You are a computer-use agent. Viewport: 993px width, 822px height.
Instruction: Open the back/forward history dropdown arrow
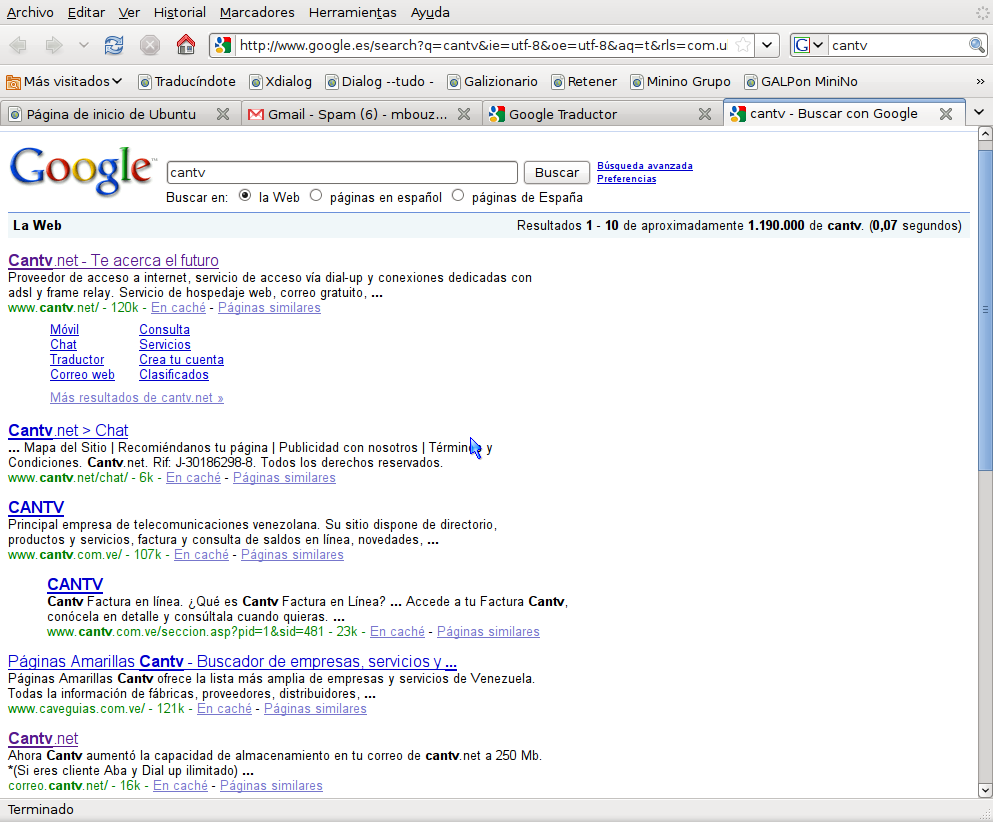tap(83, 45)
